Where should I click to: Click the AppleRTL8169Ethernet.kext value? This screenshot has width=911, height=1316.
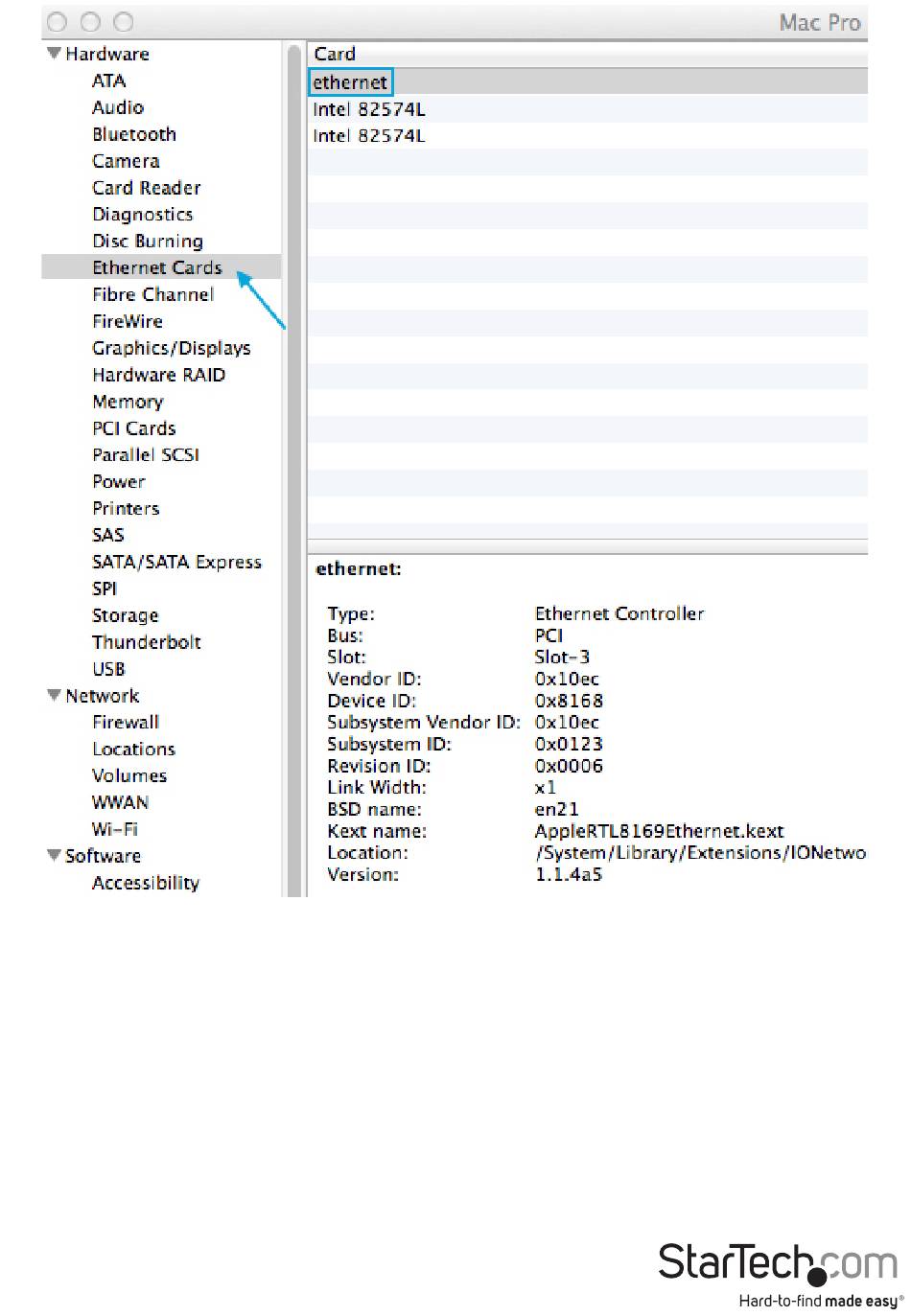click(x=659, y=831)
